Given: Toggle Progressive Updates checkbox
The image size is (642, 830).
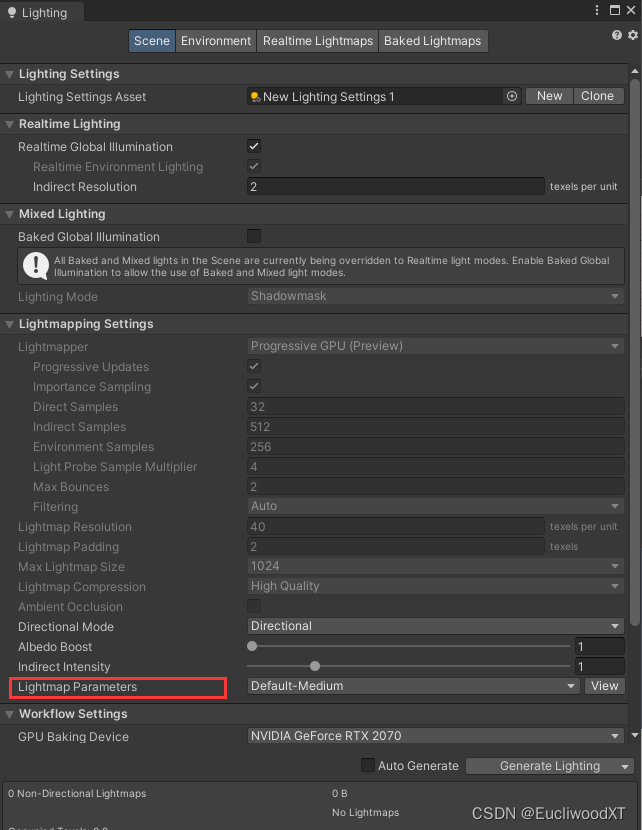Looking at the screenshot, I should click(x=254, y=366).
